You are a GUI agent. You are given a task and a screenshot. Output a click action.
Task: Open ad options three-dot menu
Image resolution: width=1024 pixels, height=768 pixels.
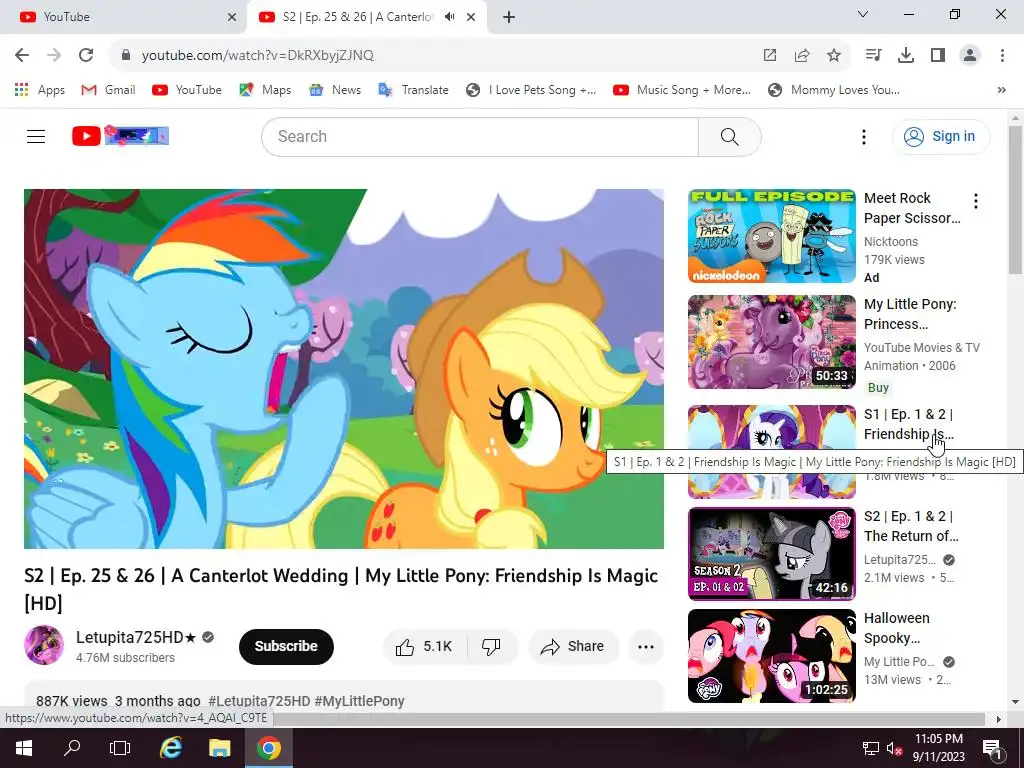point(976,201)
